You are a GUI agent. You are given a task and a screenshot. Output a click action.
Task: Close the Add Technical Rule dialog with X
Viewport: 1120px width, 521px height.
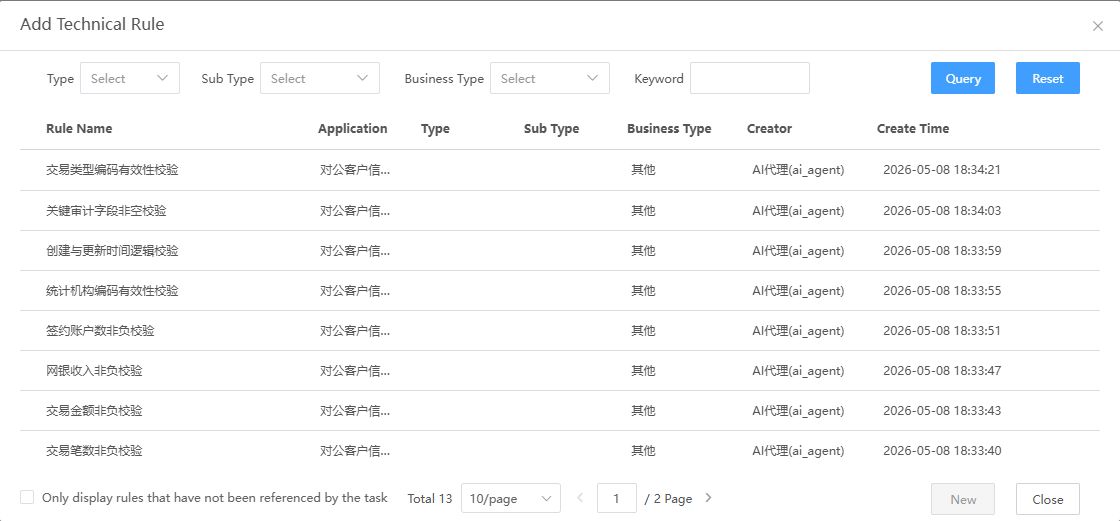[x=1098, y=26]
